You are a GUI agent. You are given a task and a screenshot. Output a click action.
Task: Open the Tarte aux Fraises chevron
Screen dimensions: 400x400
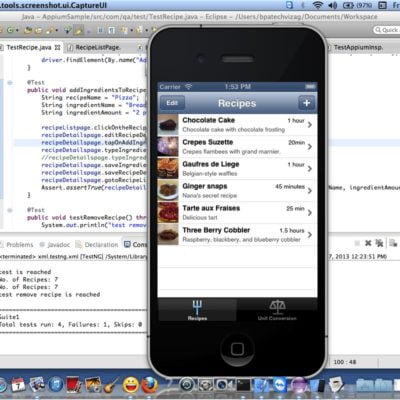310,213
